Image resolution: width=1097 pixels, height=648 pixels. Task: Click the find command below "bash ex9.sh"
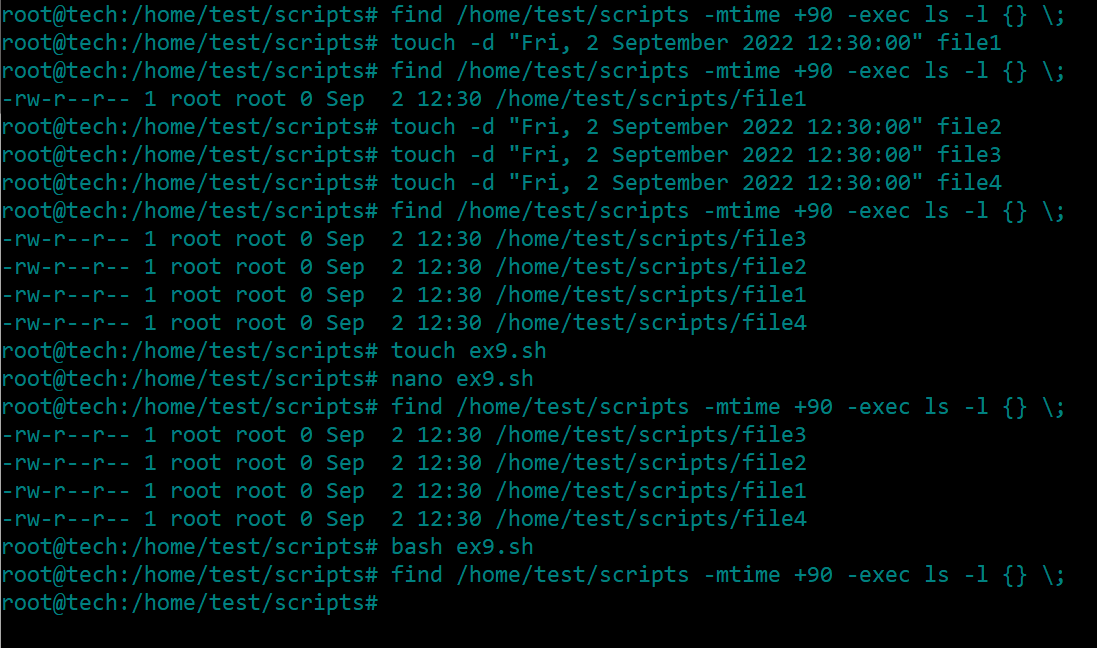click(x=728, y=575)
